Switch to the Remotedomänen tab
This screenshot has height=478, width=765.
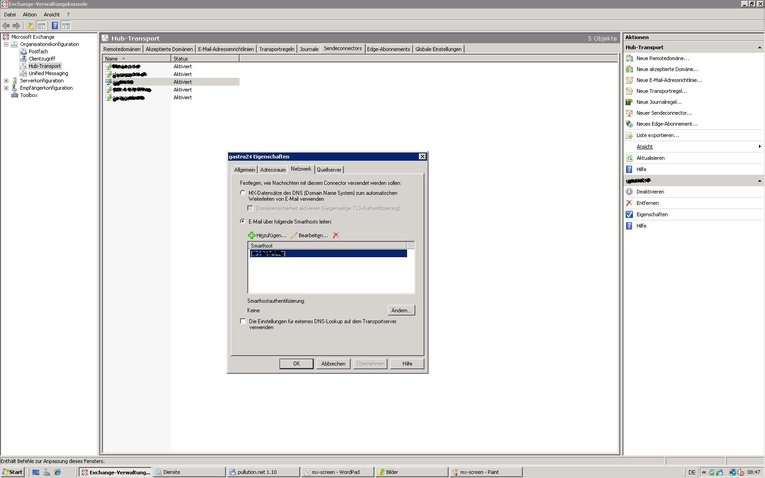coord(122,49)
